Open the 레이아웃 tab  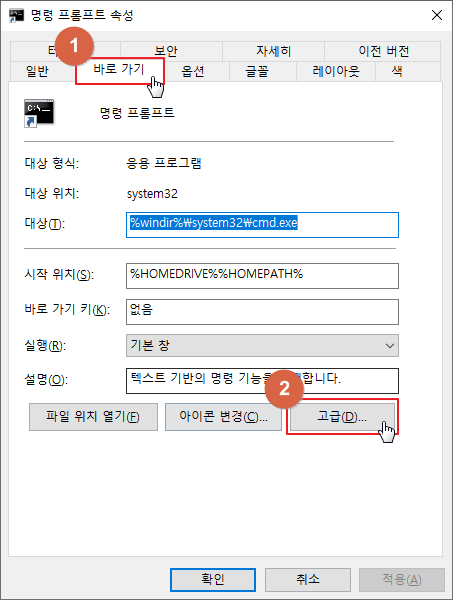[336, 72]
